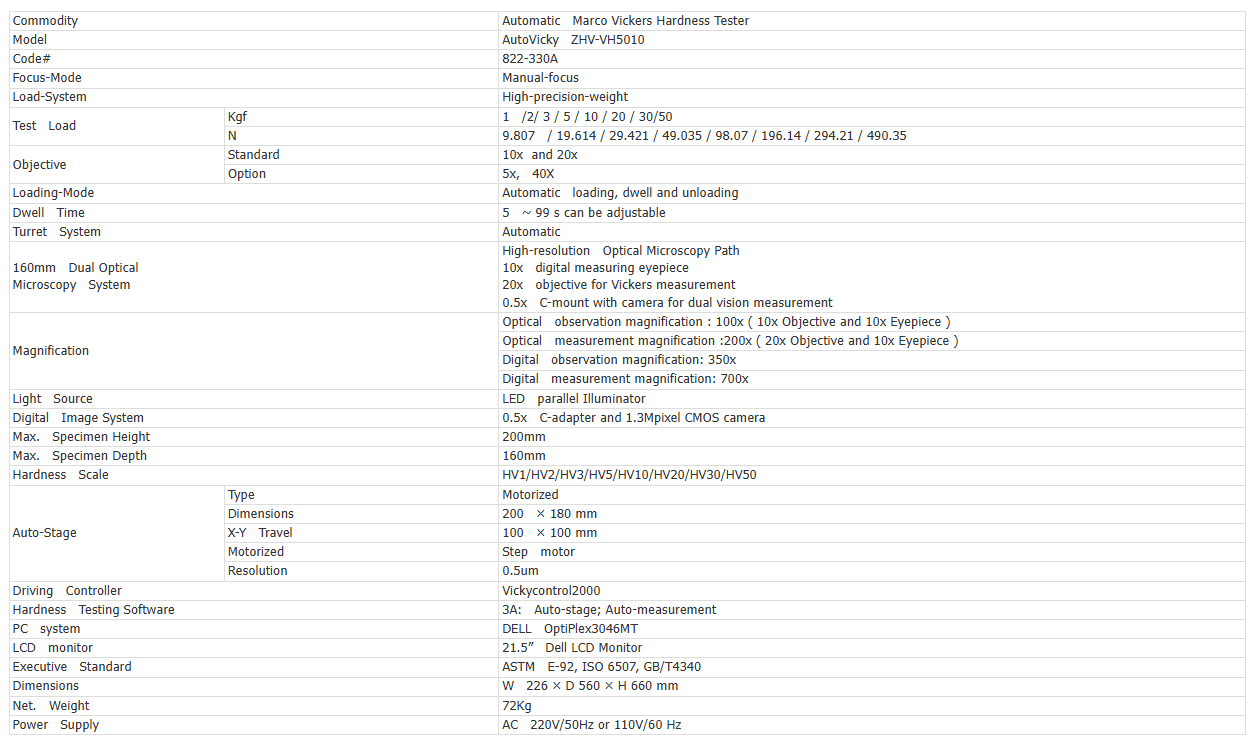Click the 'Auto-Stage' row label
Screen dimensions: 1257x741
pos(45,533)
